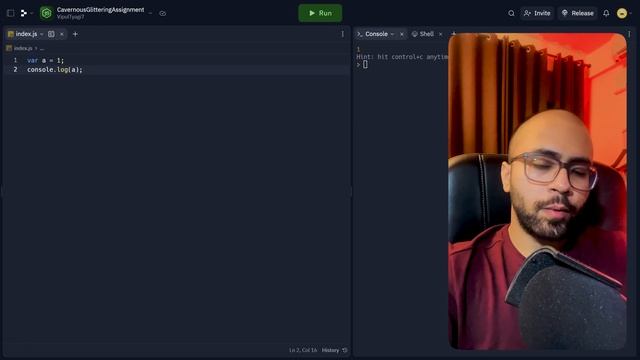The height and width of the screenshot is (360, 640).
Task: Open the user avatar menu
Action: coord(622,13)
